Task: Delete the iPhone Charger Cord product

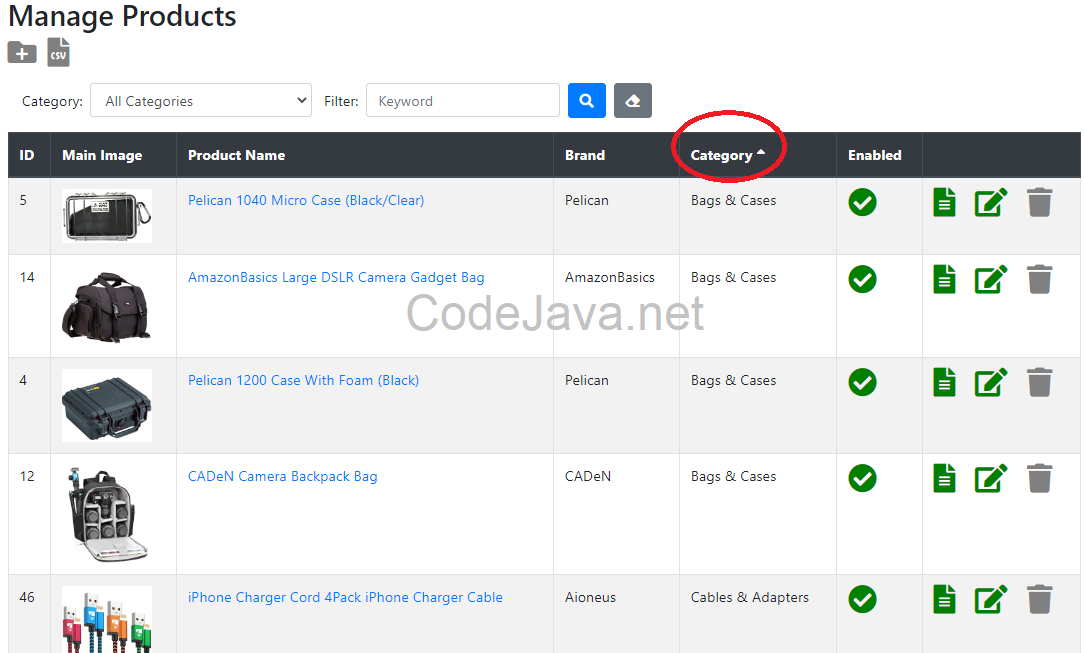Action: pos(1039,599)
